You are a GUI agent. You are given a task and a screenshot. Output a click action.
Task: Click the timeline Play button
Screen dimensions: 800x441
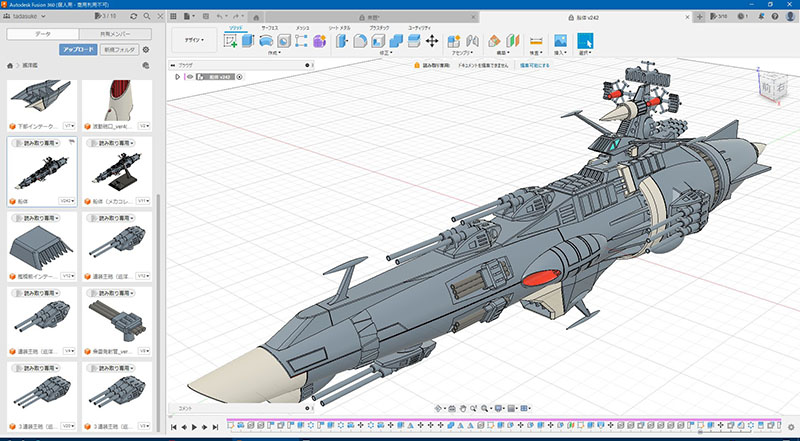tap(194, 427)
